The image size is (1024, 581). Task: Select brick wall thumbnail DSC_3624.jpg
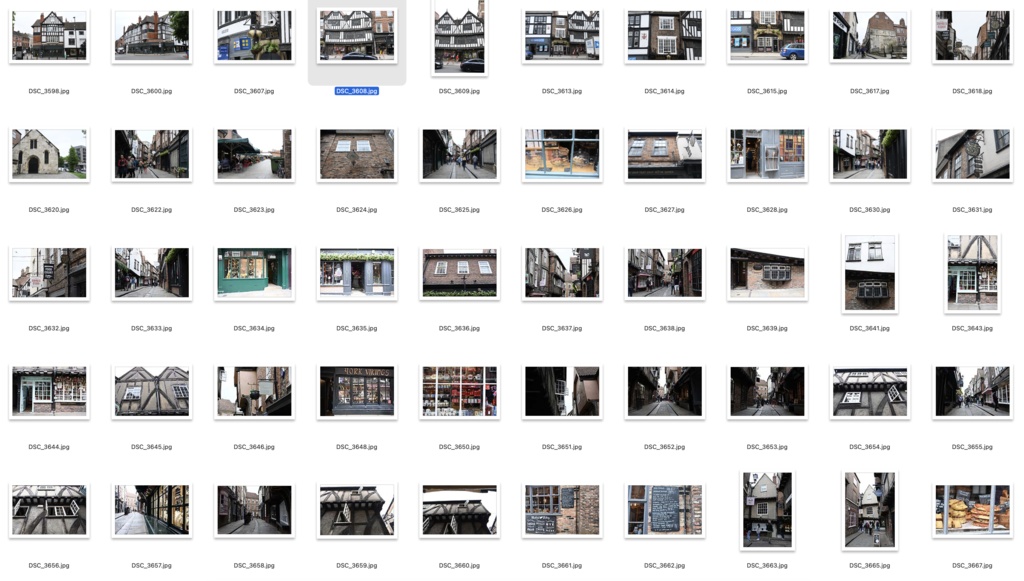click(x=357, y=155)
